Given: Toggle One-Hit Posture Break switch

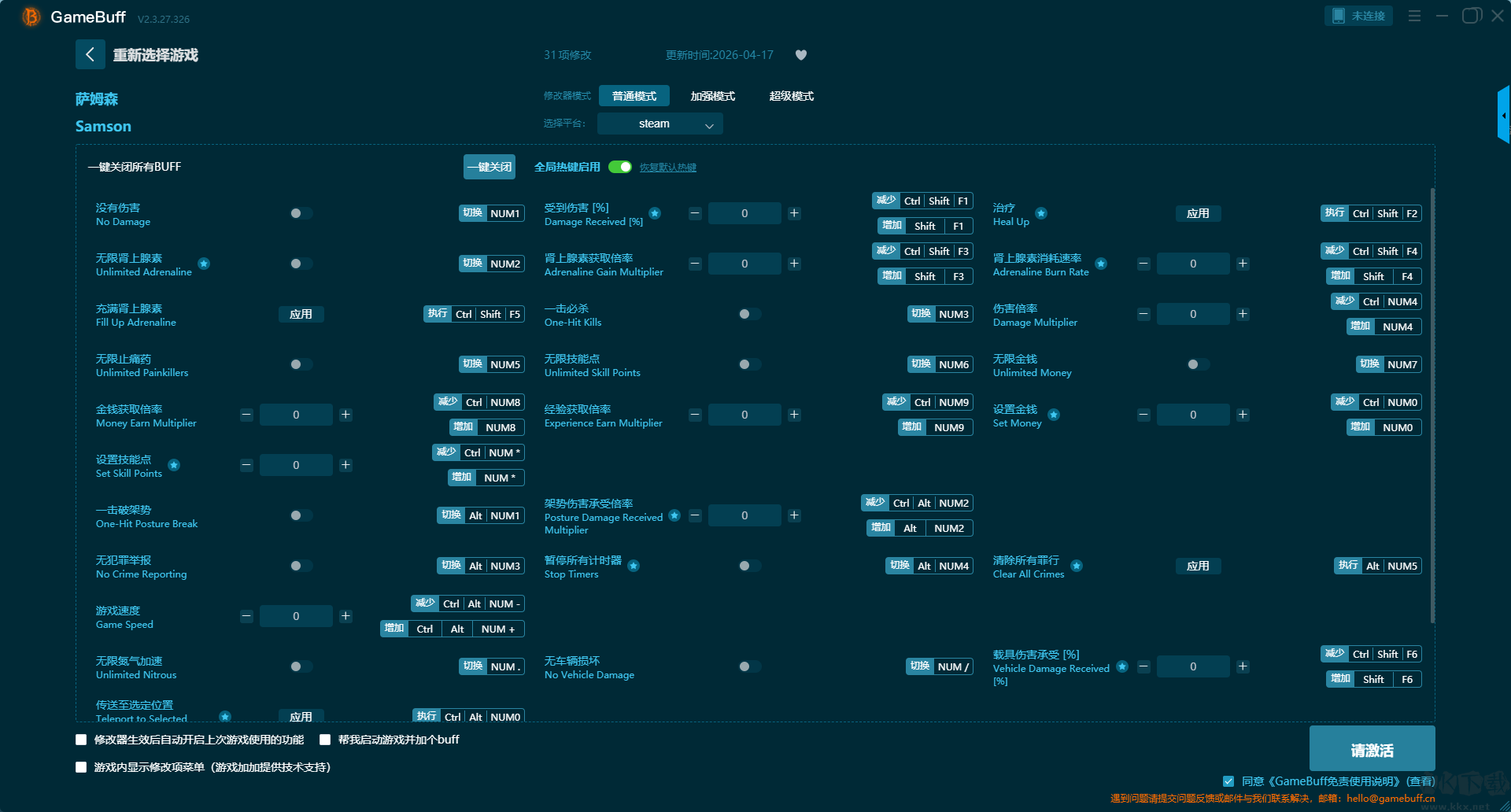Looking at the screenshot, I should click(301, 515).
